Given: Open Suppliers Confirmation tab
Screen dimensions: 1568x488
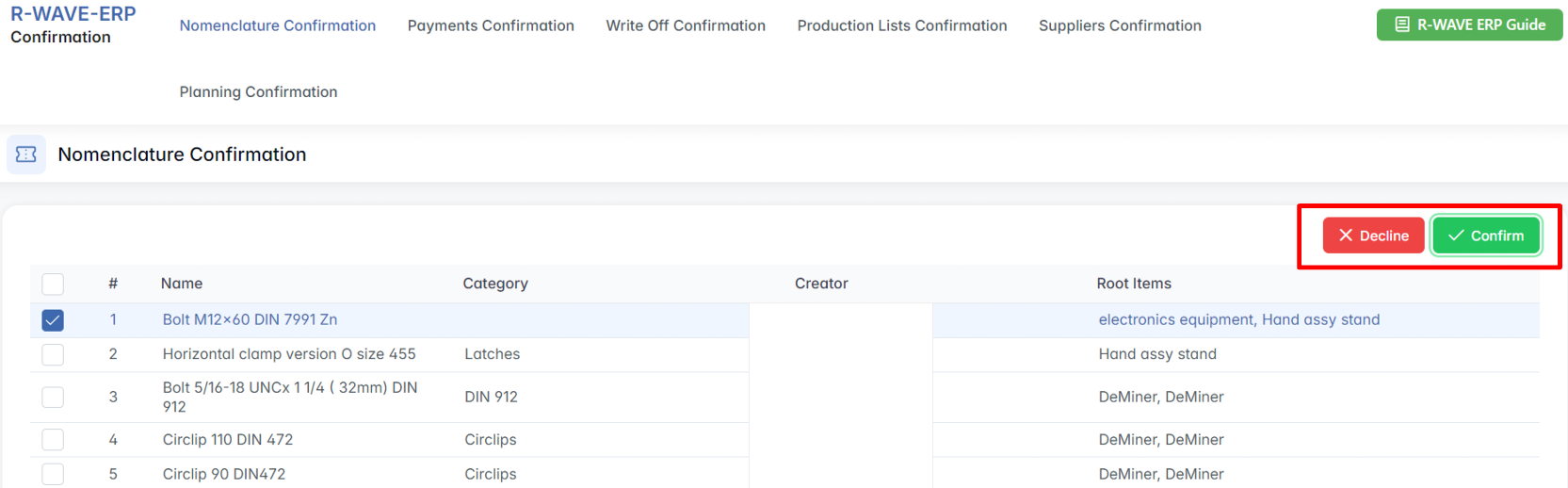Looking at the screenshot, I should (1120, 25).
